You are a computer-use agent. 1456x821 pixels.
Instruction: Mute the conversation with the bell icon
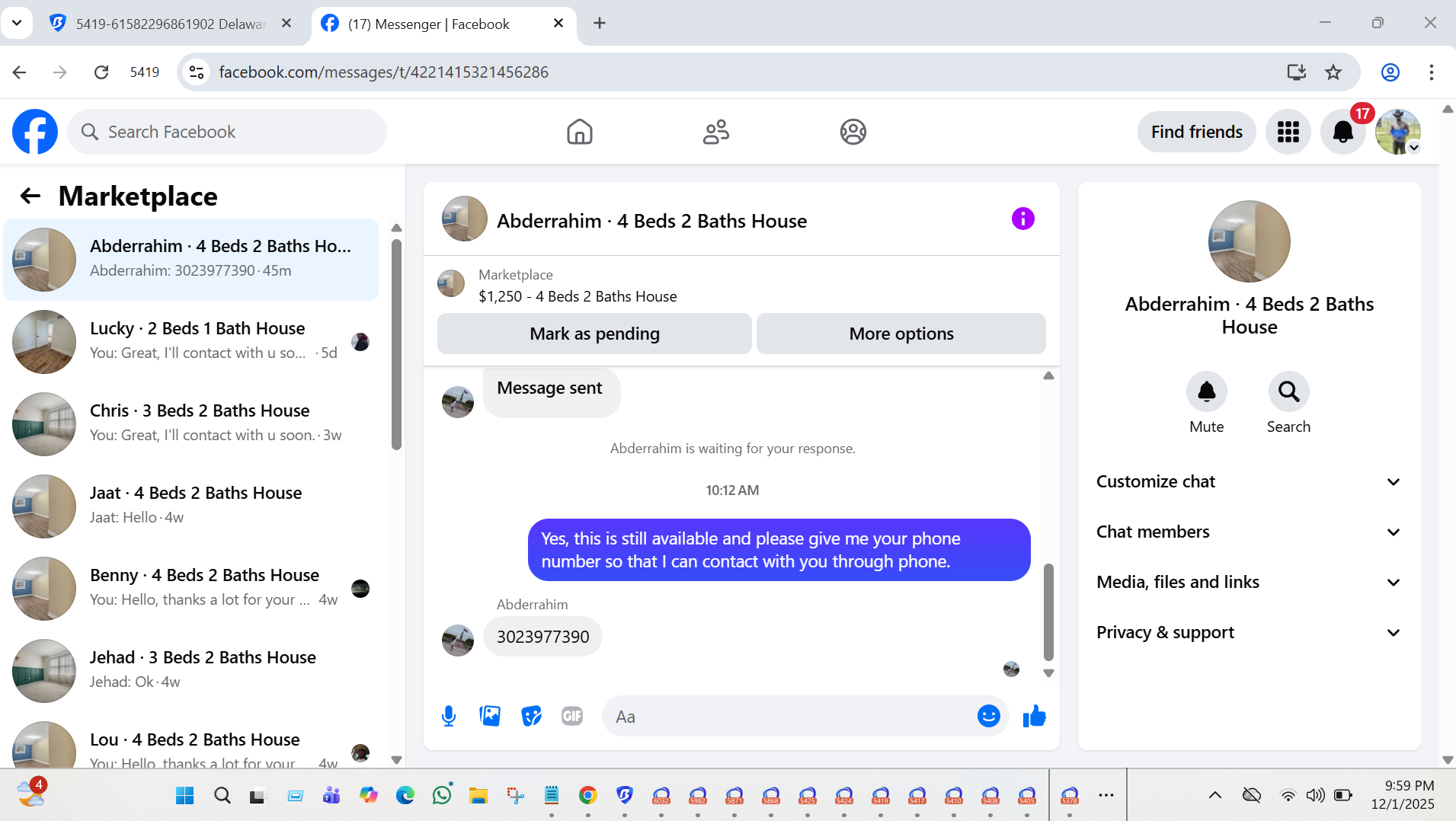coord(1207,391)
